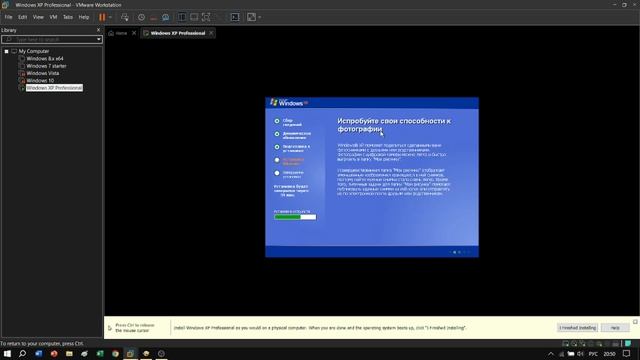This screenshot has height=360, width=640.
Task: Close the Windows XP Professional tab
Action: click(211, 33)
